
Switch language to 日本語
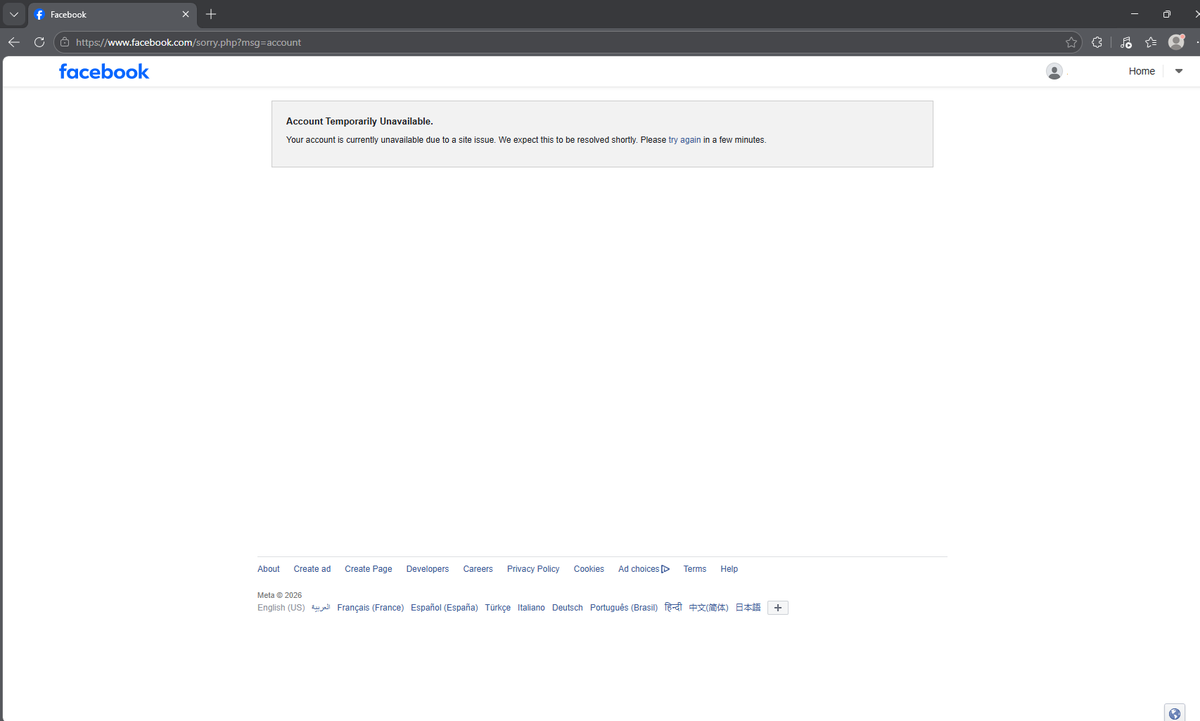(748, 608)
